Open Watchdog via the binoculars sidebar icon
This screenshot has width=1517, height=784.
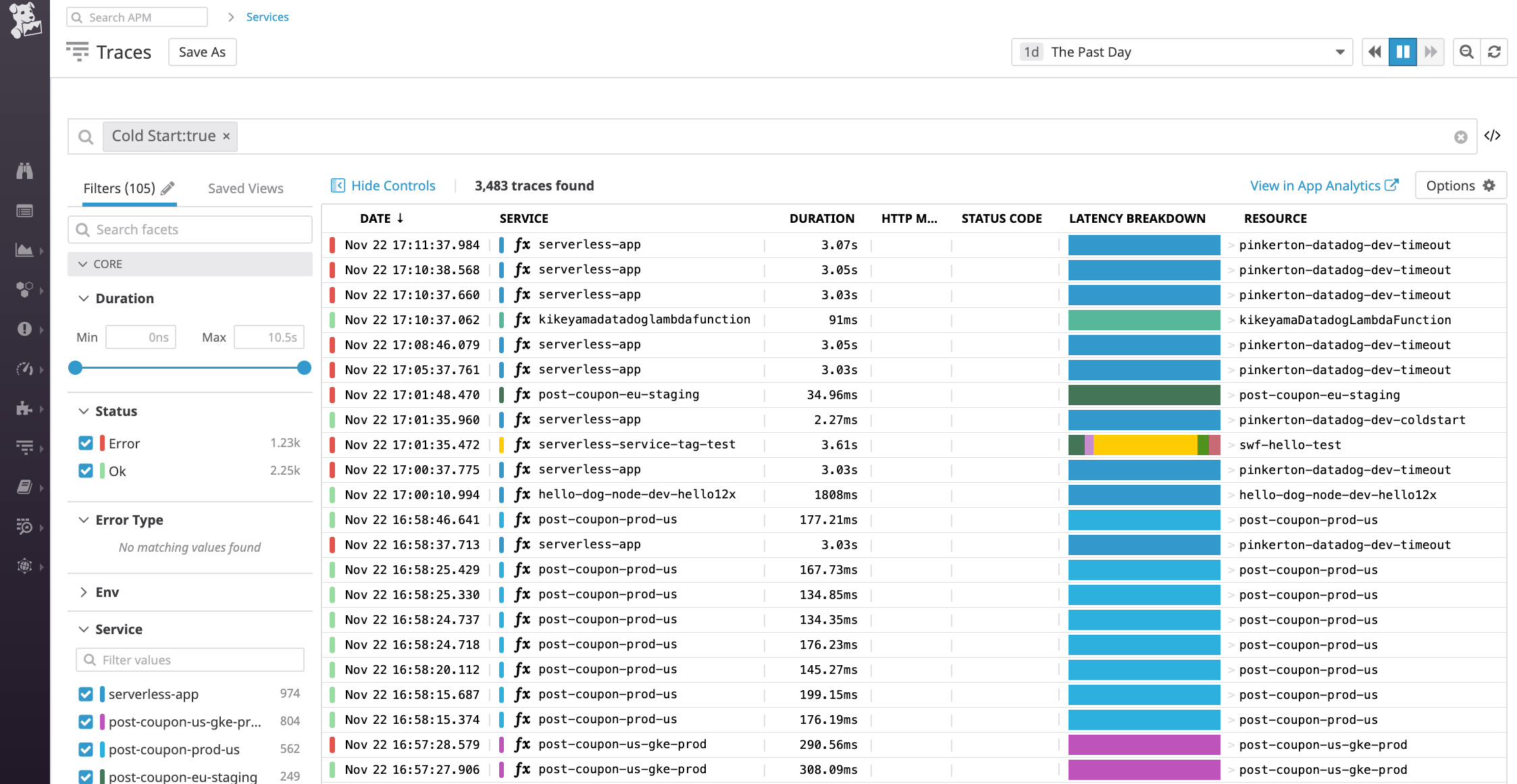tap(25, 171)
